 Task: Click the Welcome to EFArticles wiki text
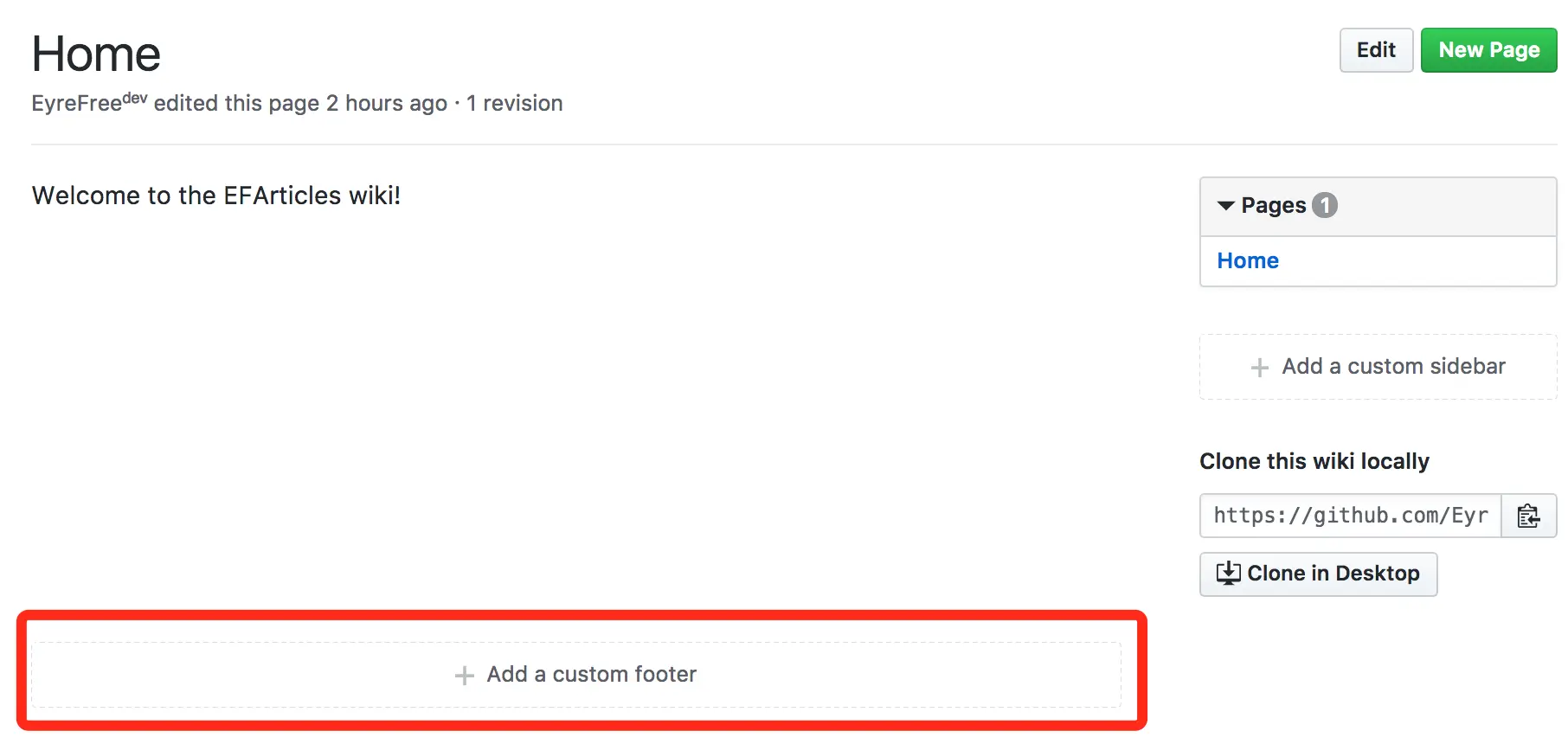216,196
